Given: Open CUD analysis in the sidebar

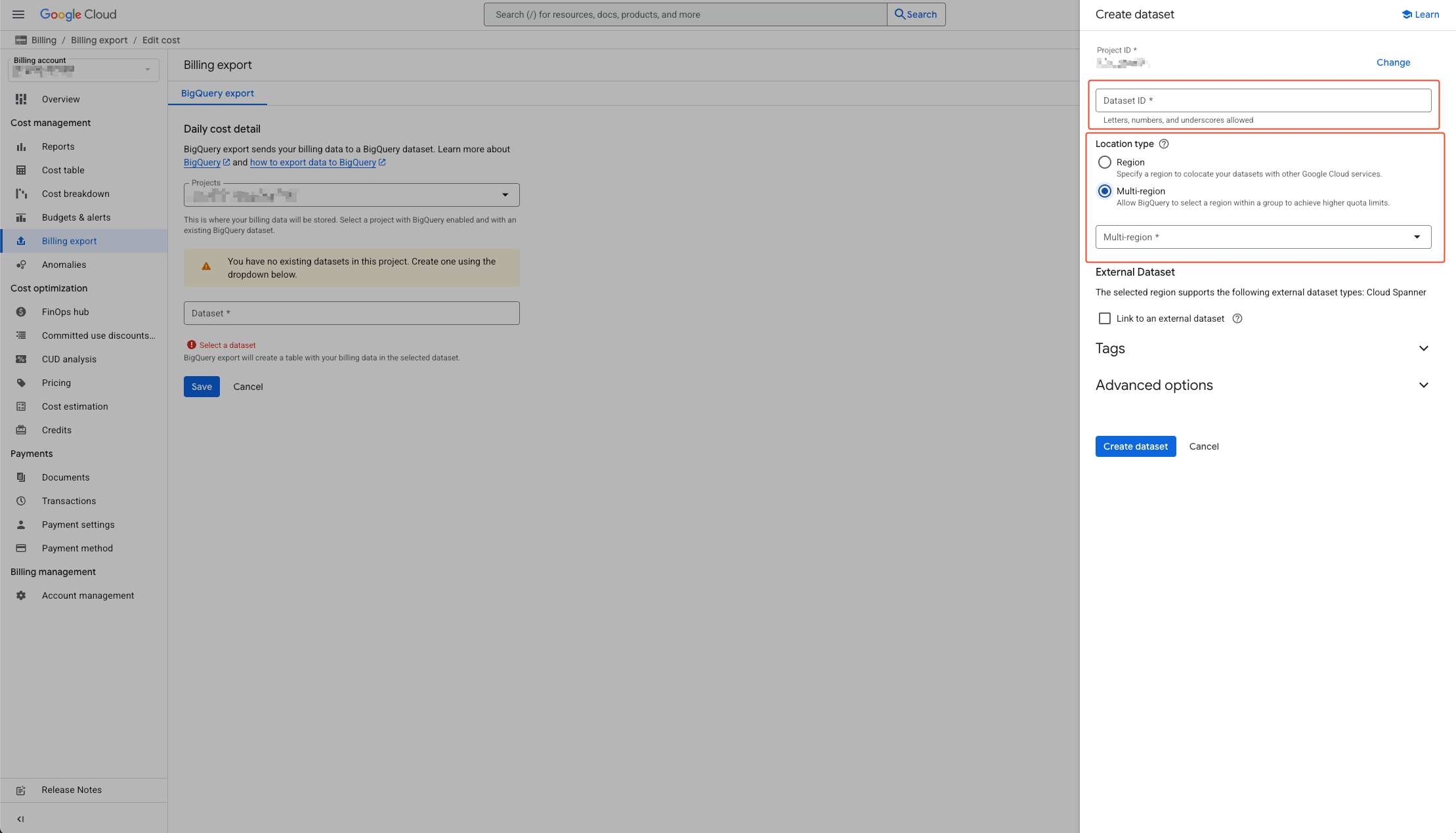Looking at the screenshot, I should (83, 359).
